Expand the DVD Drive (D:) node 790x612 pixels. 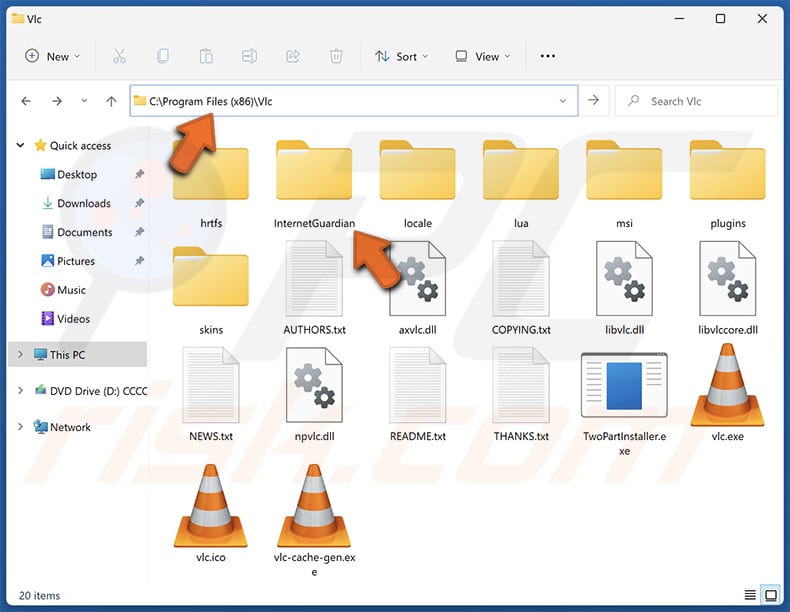click(x=20, y=390)
